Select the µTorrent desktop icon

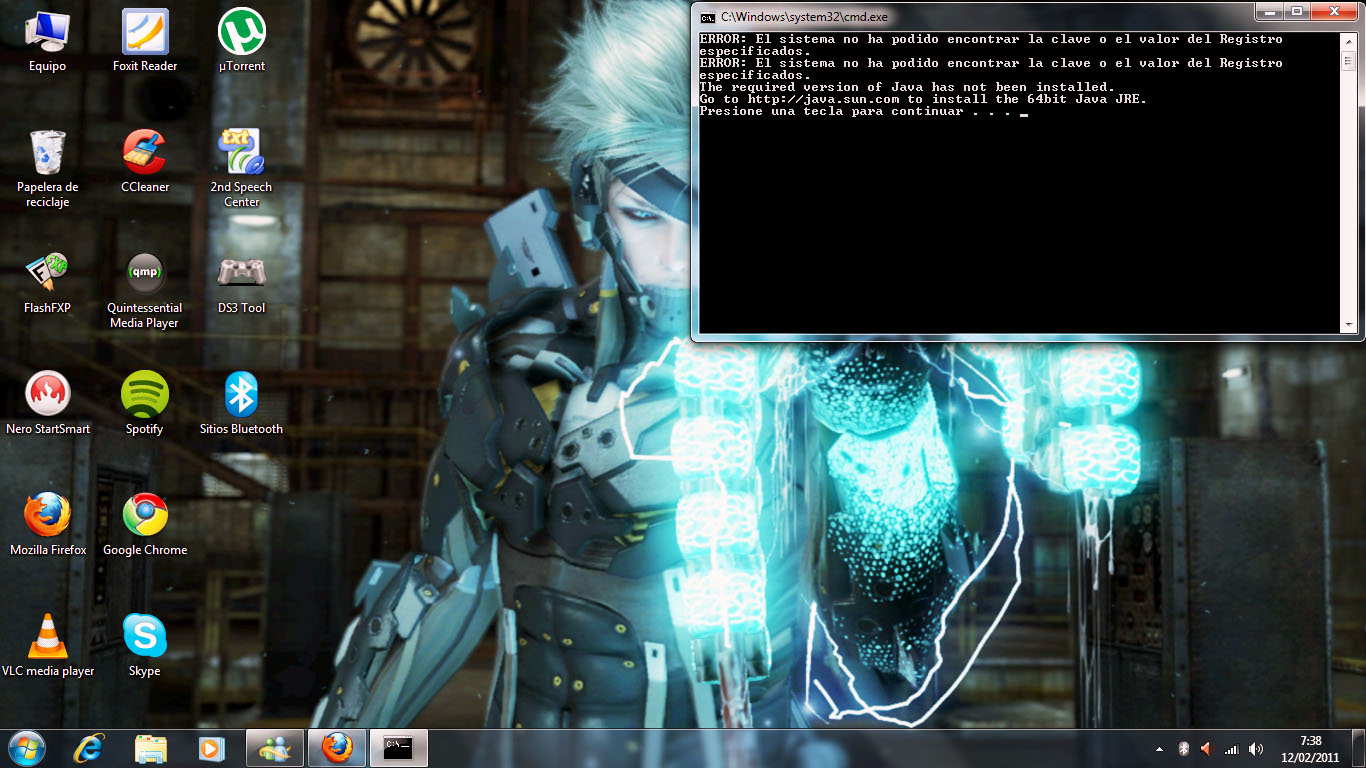(242, 42)
